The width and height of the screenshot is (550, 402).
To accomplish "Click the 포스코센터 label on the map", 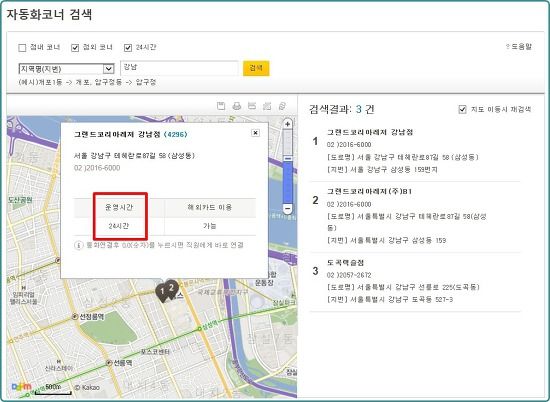I will pyautogui.click(x=156, y=351).
